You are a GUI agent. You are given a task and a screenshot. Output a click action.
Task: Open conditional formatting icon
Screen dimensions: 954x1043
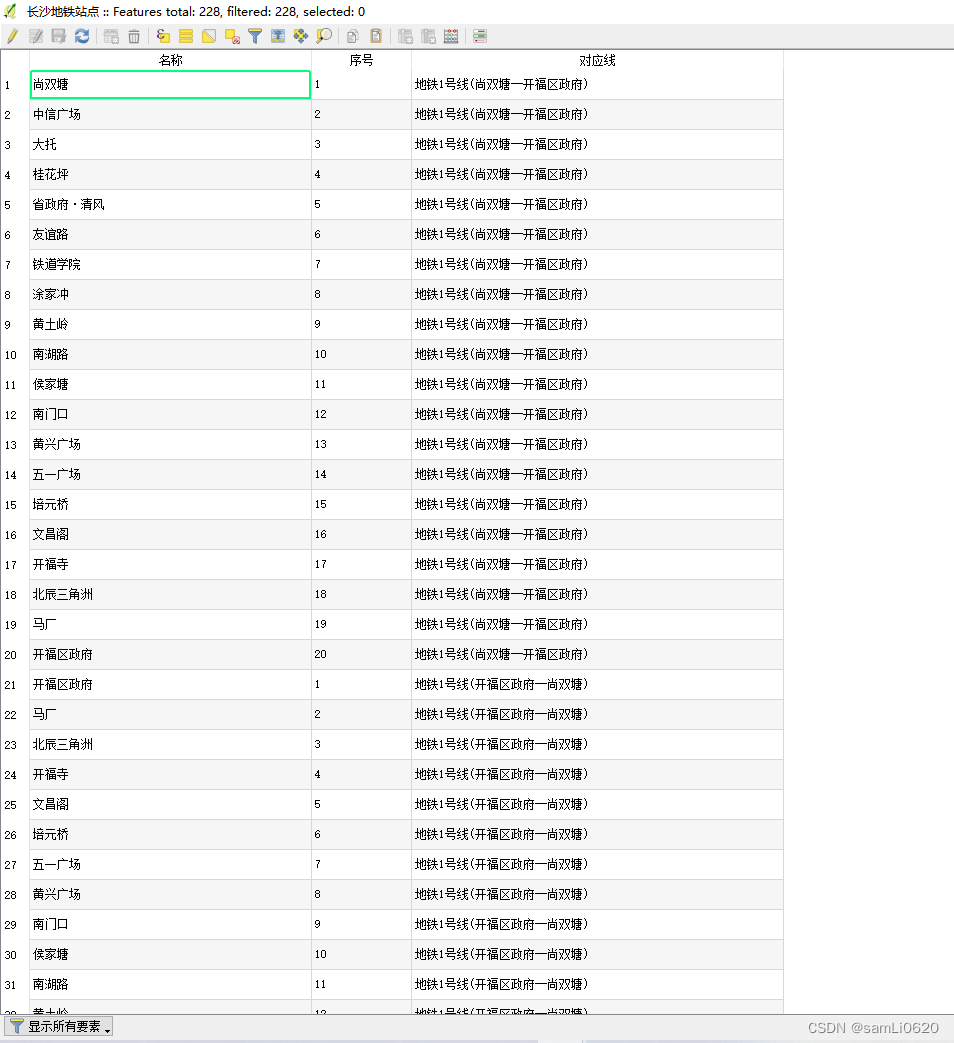pos(480,37)
